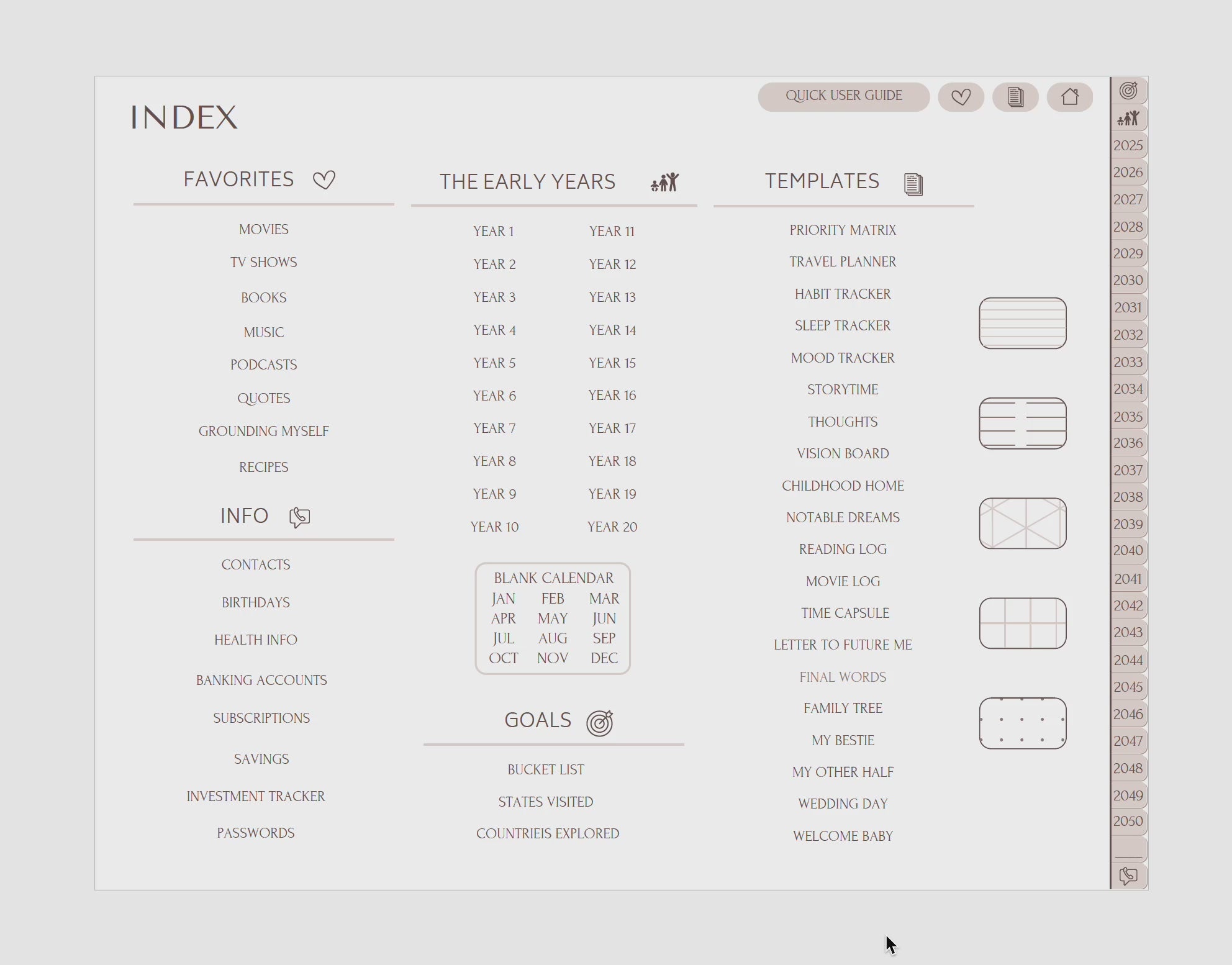The width and height of the screenshot is (1232, 965).
Task: Open the family icon side tab
Action: point(1128,118)
